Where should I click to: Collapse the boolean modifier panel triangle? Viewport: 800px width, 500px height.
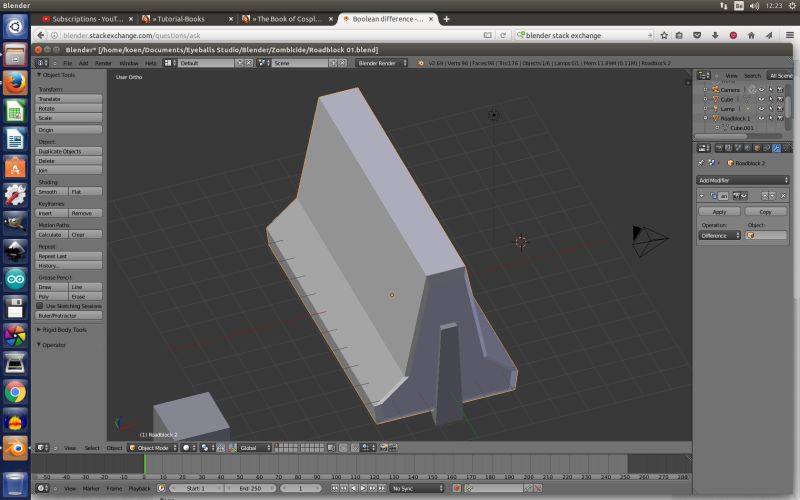(x=702, y=196)
